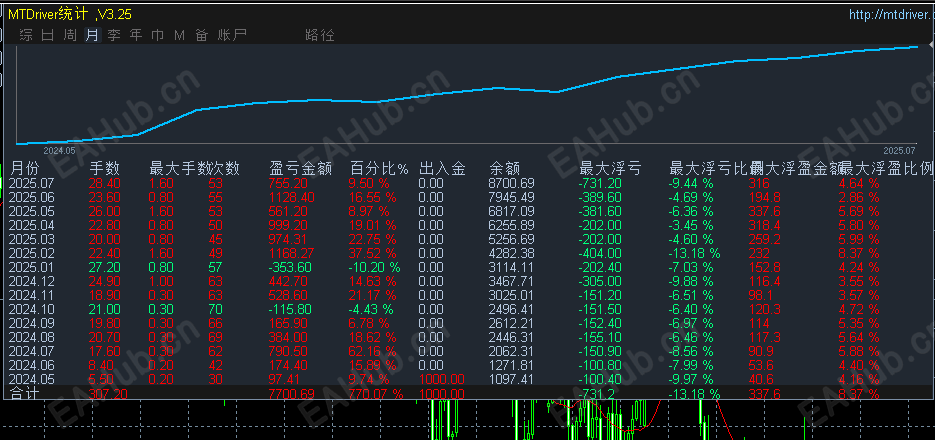The image size is (935, 440).
Task: Open the 币 currency tab
Action: pyautogui.click(x=157, y=35)
